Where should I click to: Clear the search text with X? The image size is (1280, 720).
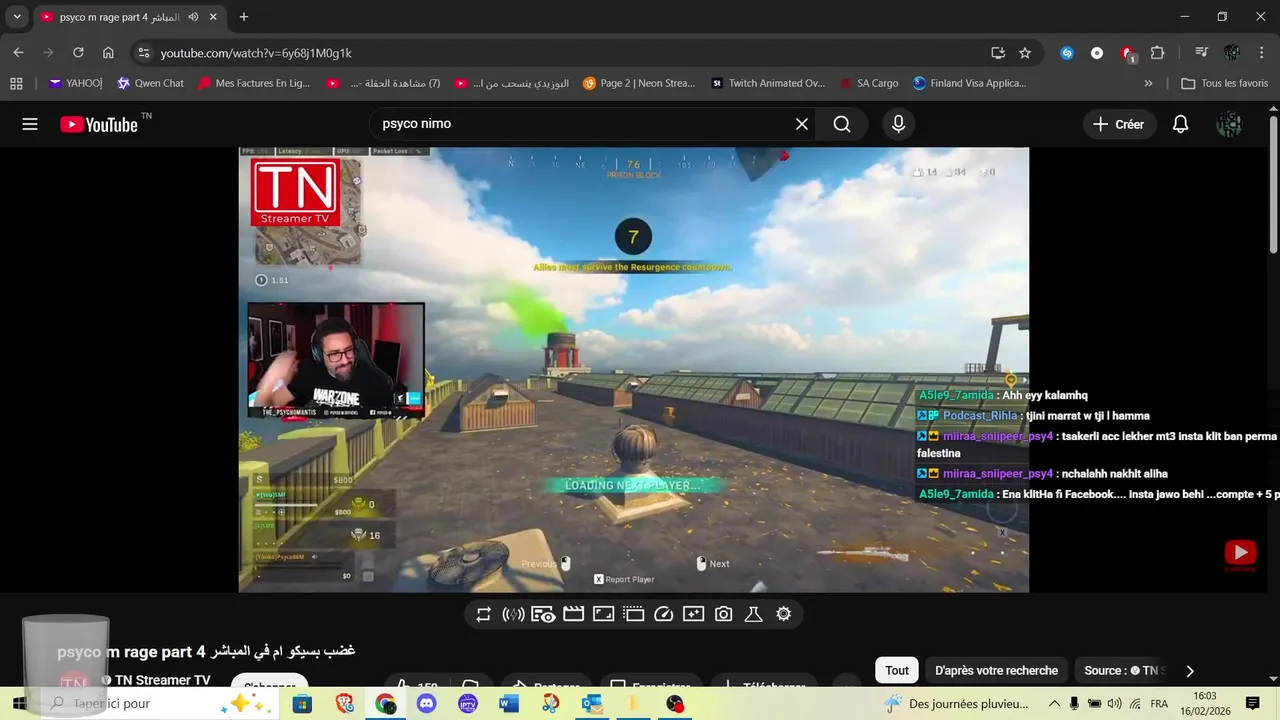802,124
